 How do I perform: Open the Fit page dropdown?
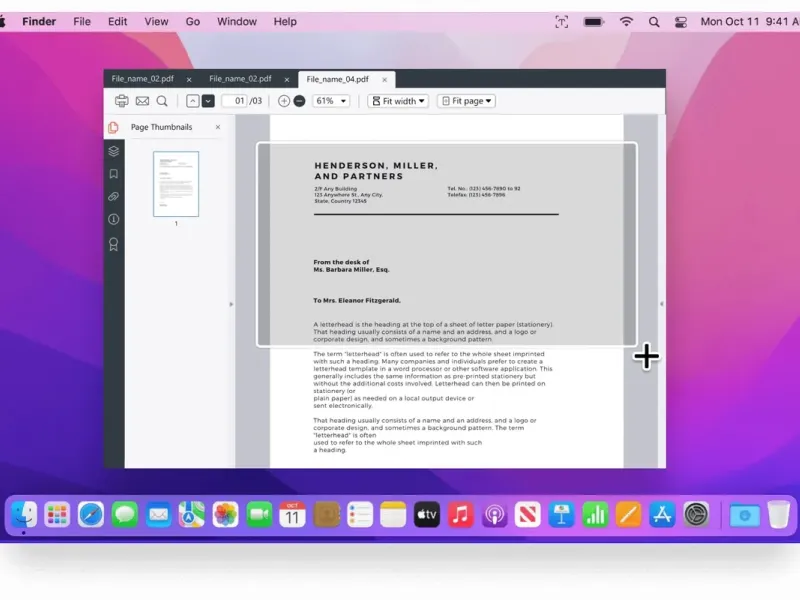pyautogui.click(x=467, y=101)
